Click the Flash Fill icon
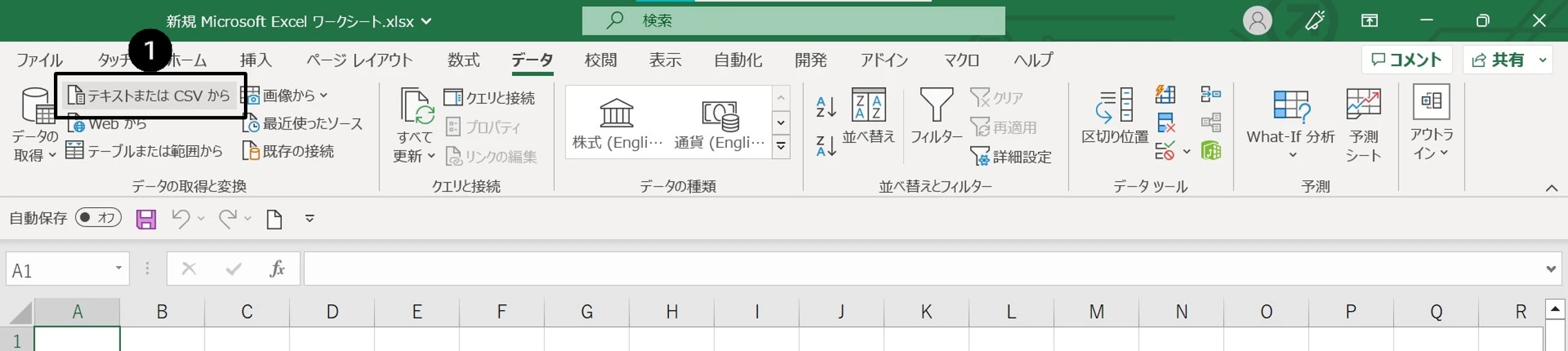The height and width of the screenshot is (351, 1568). tap(1165, 95)
